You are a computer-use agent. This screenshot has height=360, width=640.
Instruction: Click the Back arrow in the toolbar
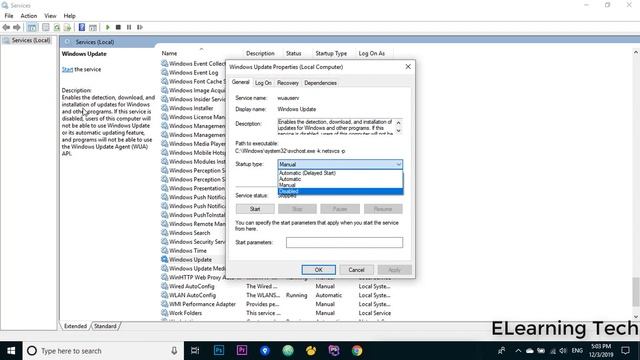point(6,27)
